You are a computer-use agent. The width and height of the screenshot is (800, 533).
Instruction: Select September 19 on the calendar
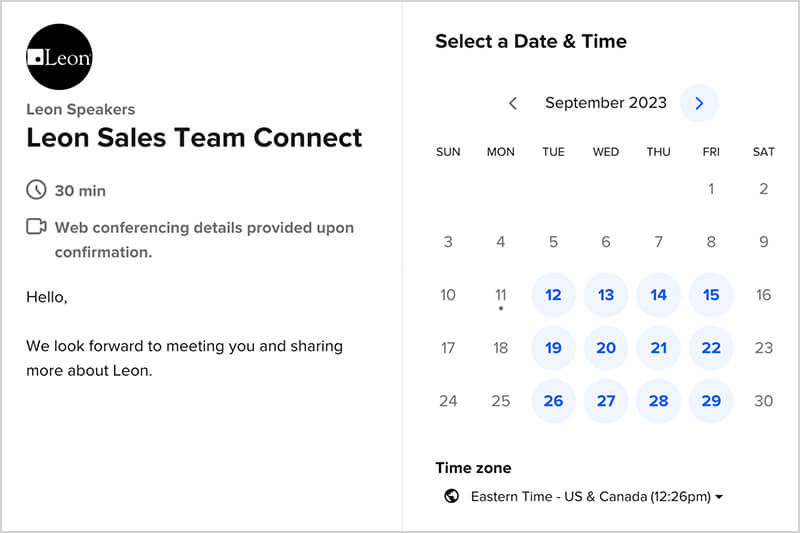(553, 348)
